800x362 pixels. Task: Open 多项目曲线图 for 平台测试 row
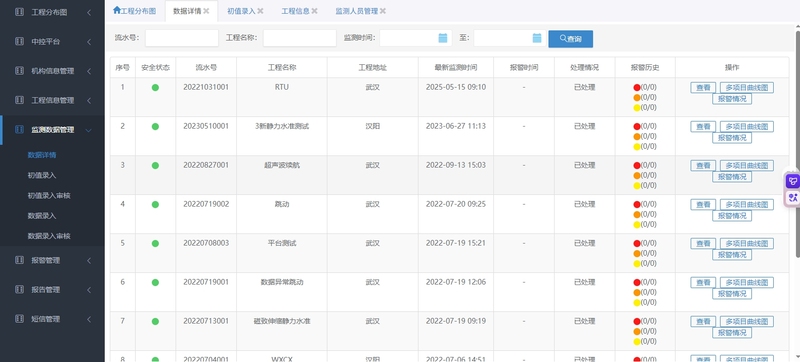(746, 244)
